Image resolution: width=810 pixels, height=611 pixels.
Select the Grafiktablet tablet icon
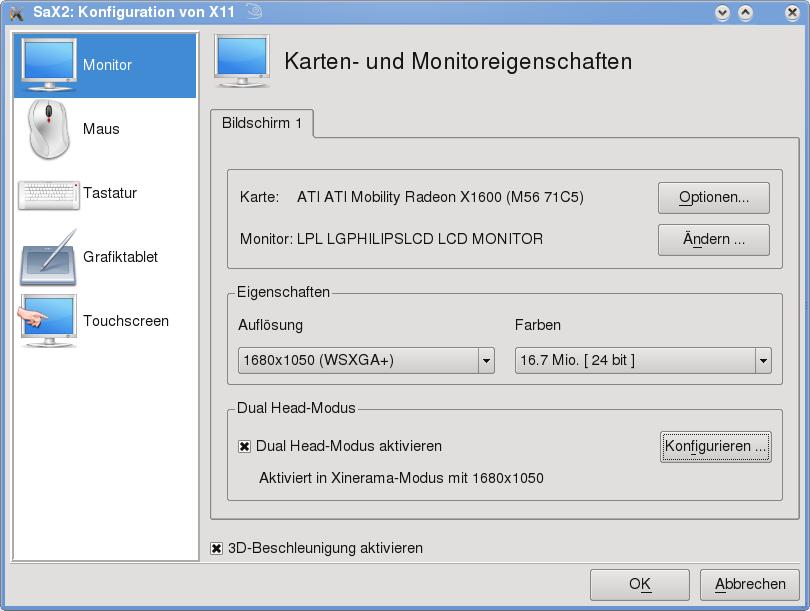pos(49,257)
